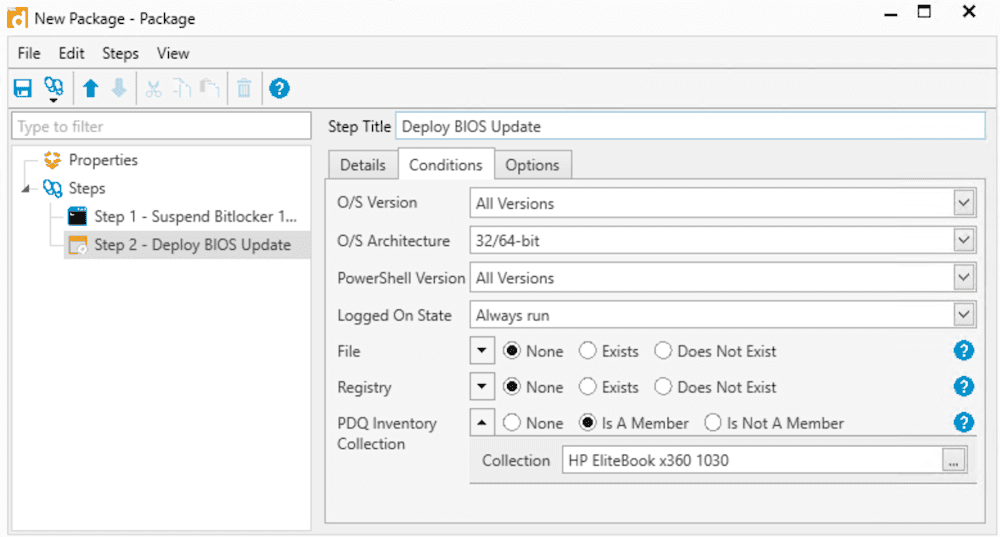Click the Cut scissors toolbar icon
The image size is (1000, 537).
tap(153, 88)
